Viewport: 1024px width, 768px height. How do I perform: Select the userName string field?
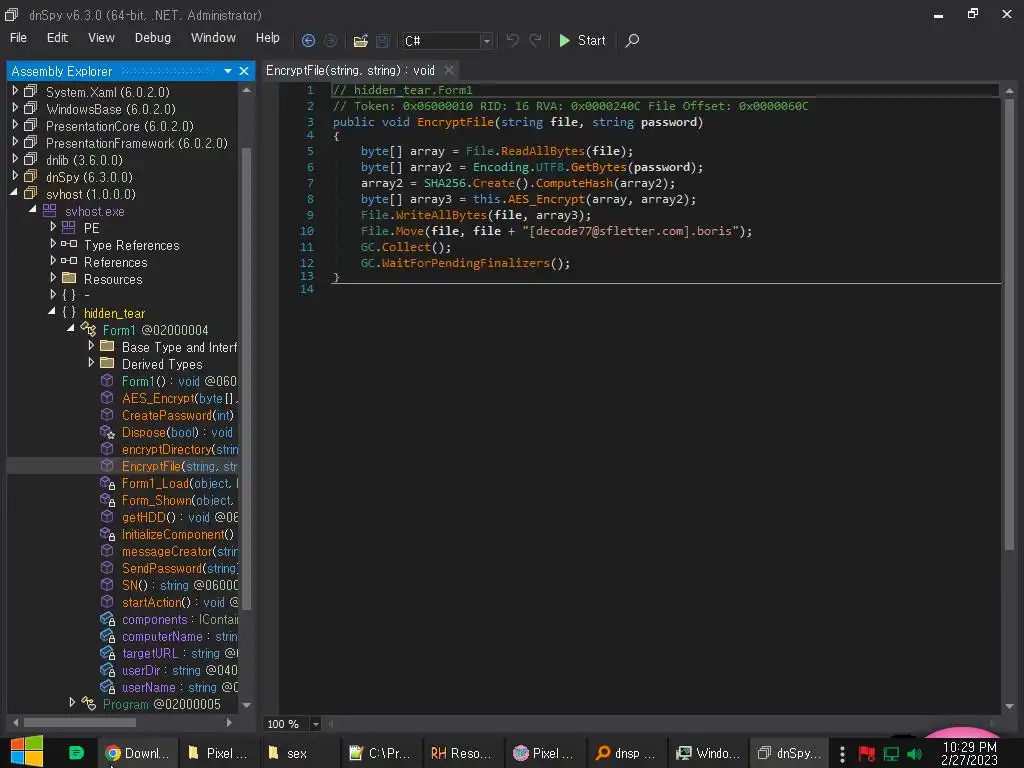pos(180,687)
